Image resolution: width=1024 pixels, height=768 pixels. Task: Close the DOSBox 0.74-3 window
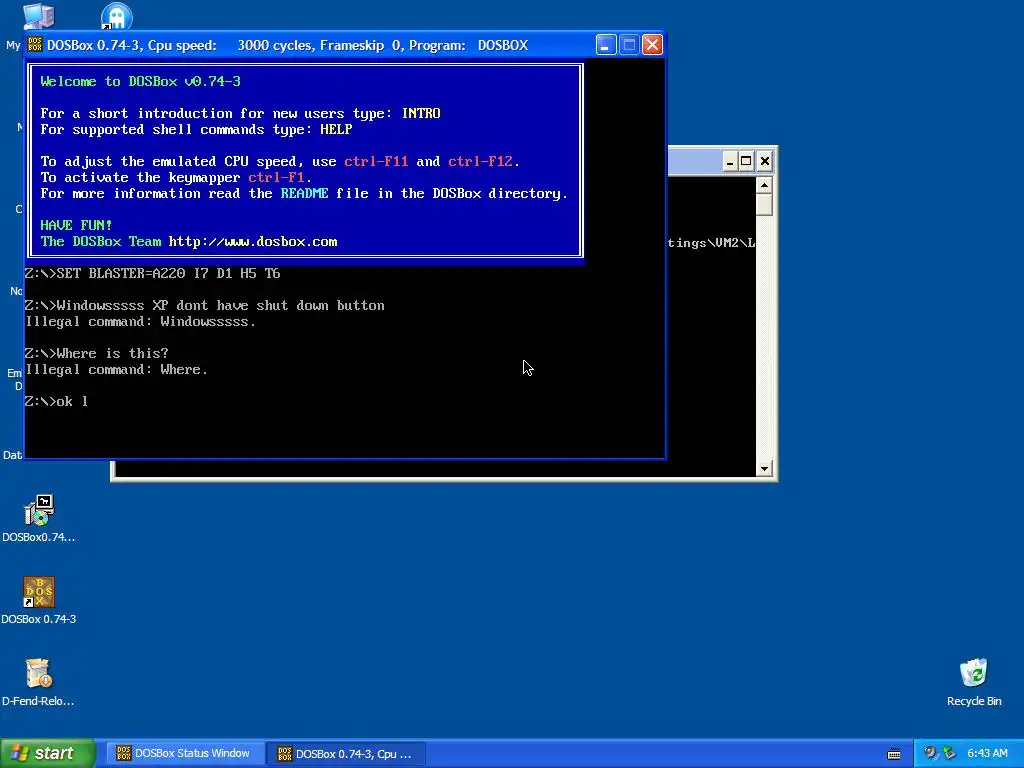tap(652, 45)
